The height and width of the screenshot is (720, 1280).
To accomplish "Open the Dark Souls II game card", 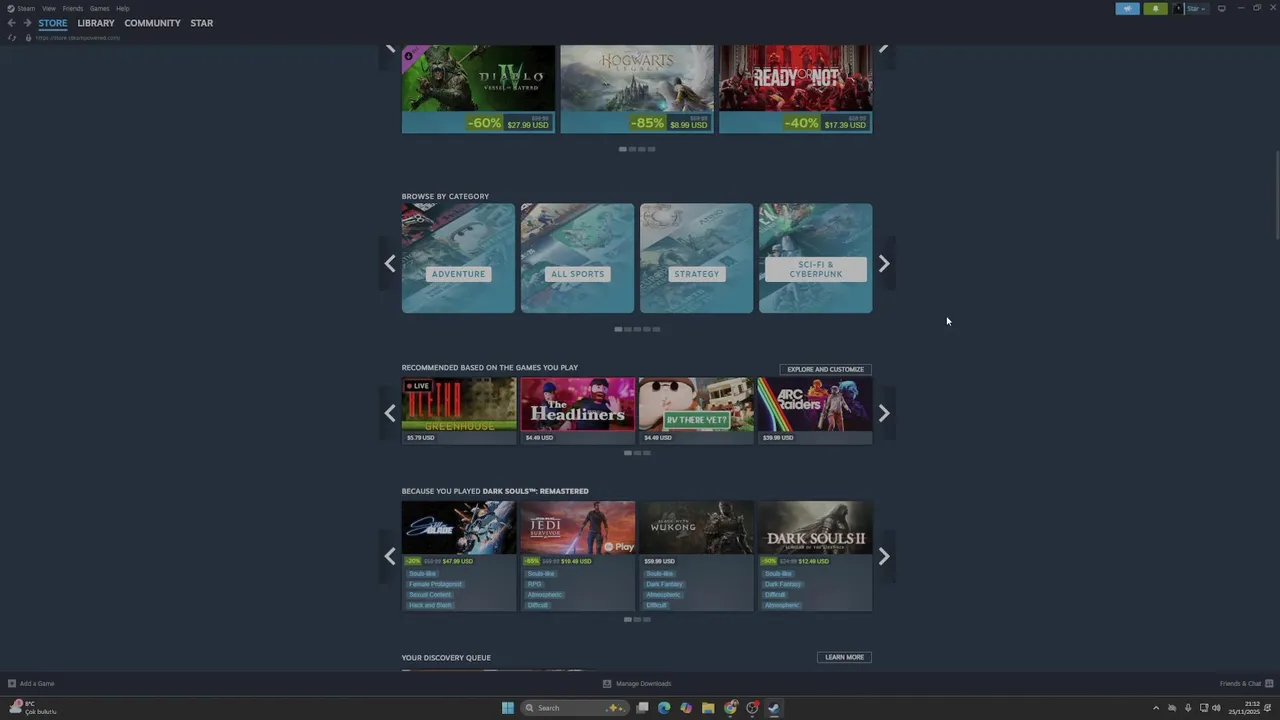I will 815,556.
